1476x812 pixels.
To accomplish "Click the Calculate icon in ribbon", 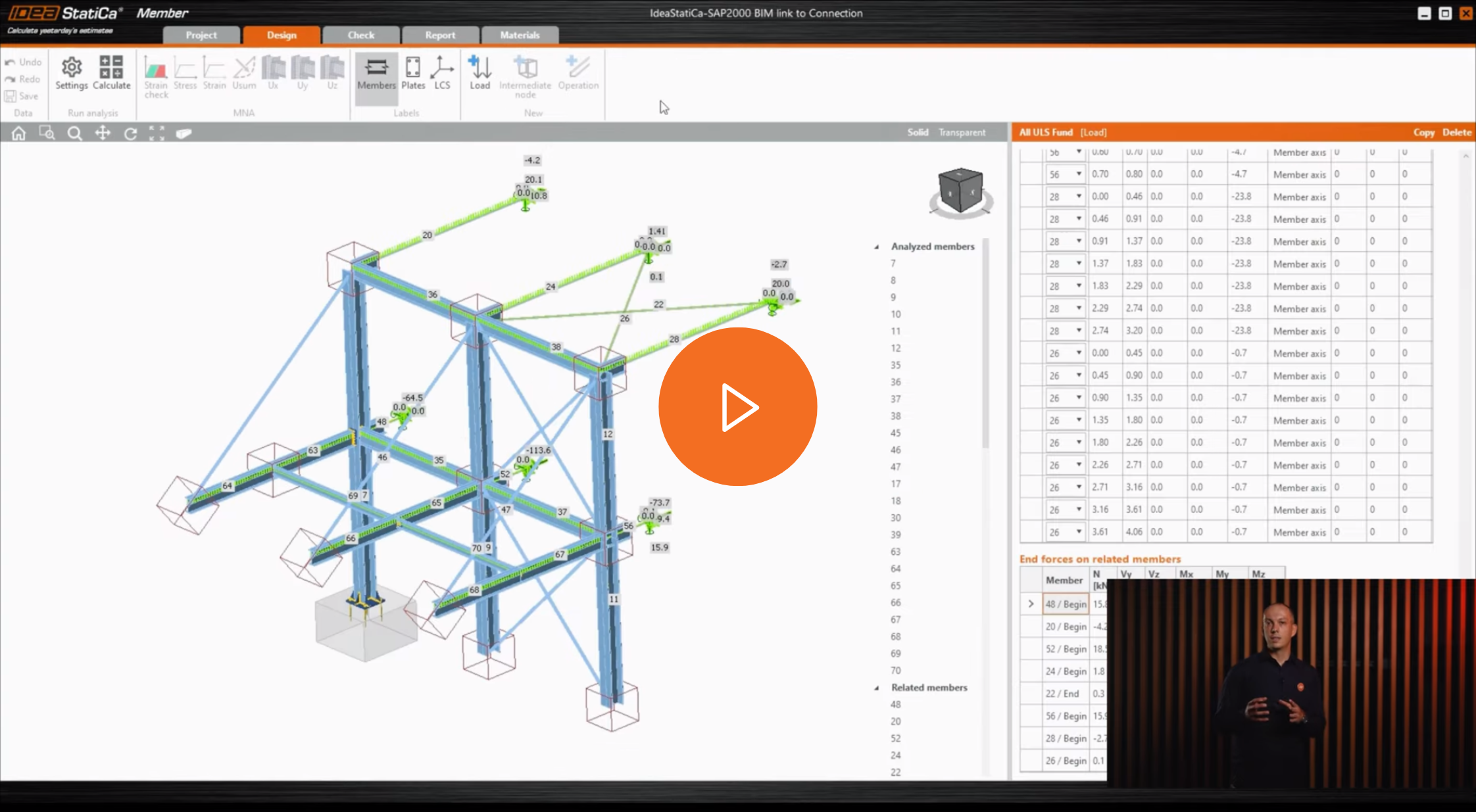I will coord(111,72).
